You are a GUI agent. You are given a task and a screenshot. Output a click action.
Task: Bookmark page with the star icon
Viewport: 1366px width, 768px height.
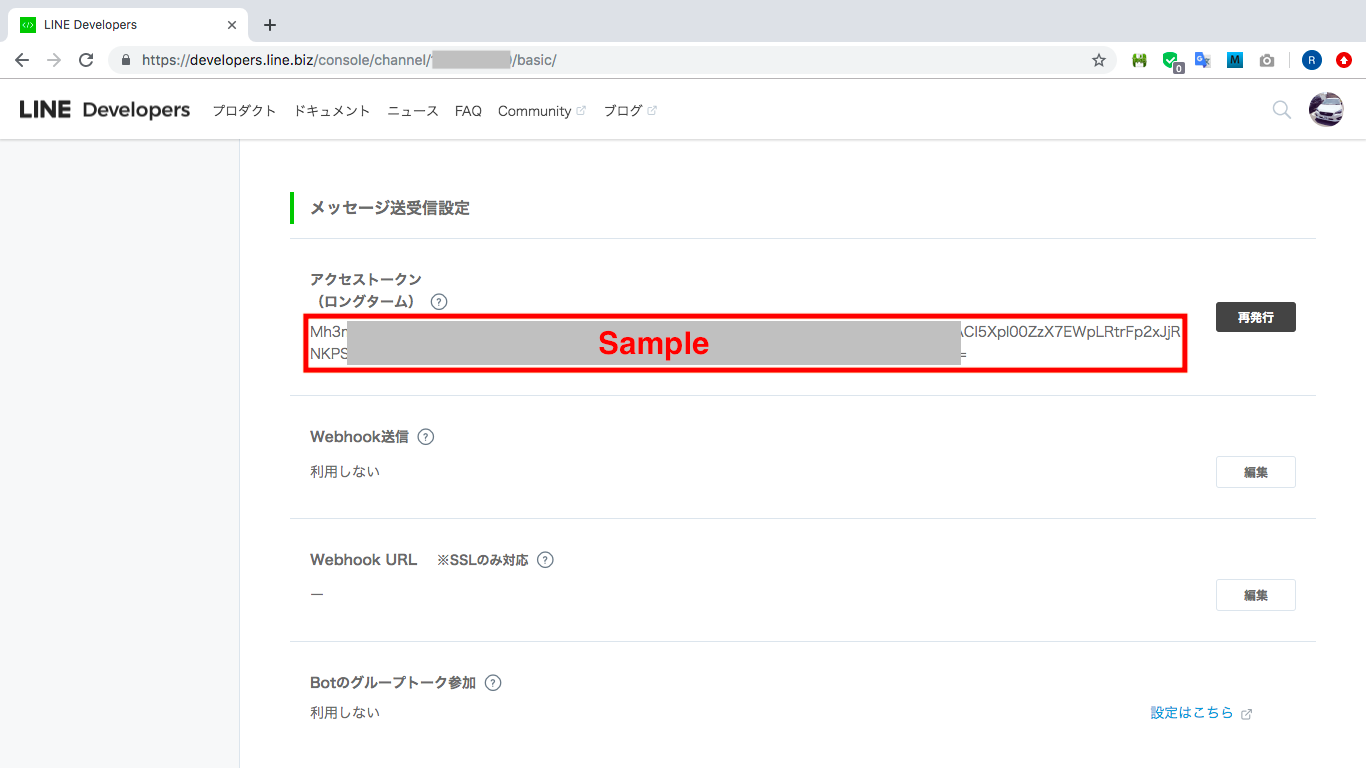coord(1099,60)
